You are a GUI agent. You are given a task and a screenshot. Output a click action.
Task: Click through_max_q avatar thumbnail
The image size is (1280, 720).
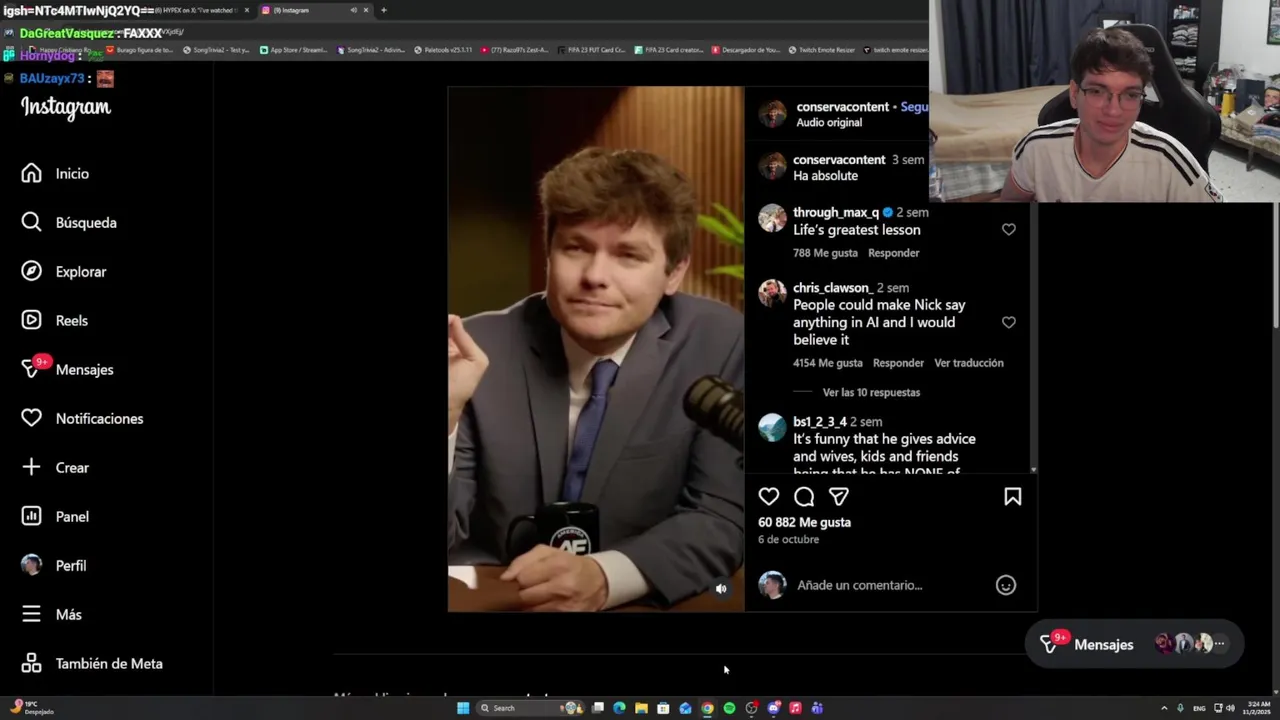(772, 218)
